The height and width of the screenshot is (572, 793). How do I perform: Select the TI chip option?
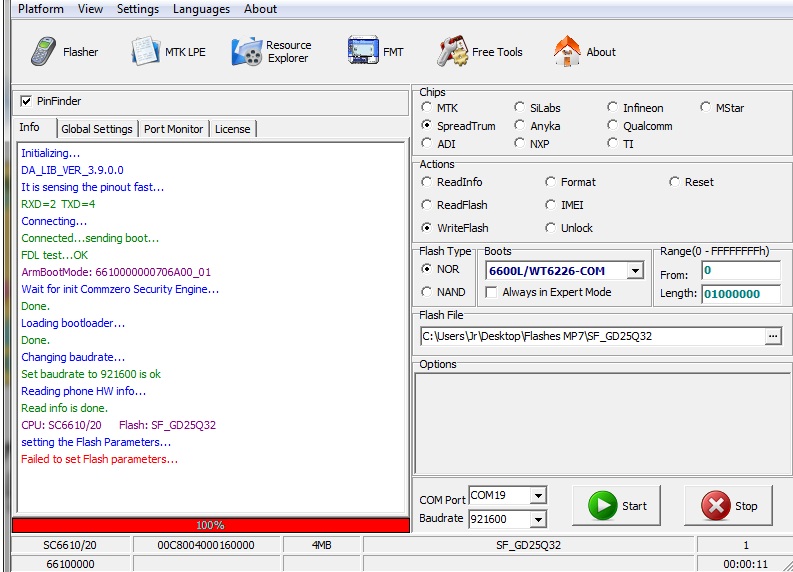pyautogui.click(x=612, y=143)
